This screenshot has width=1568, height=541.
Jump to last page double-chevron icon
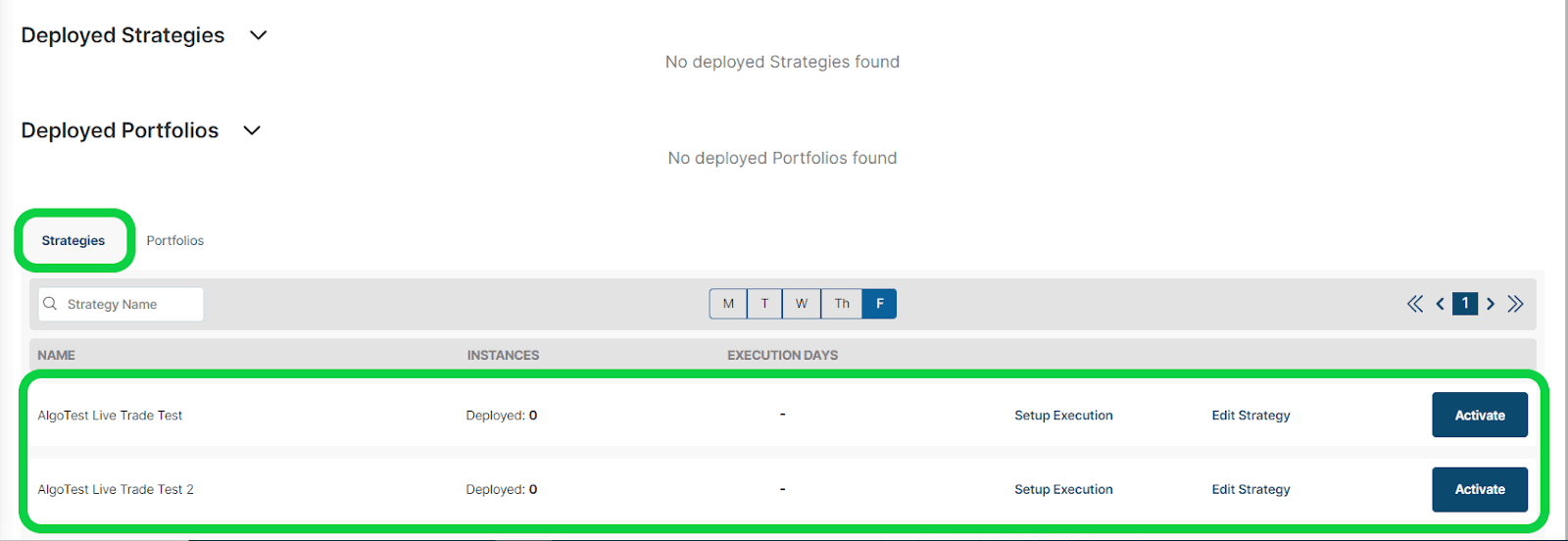[x=1515, y=304]
